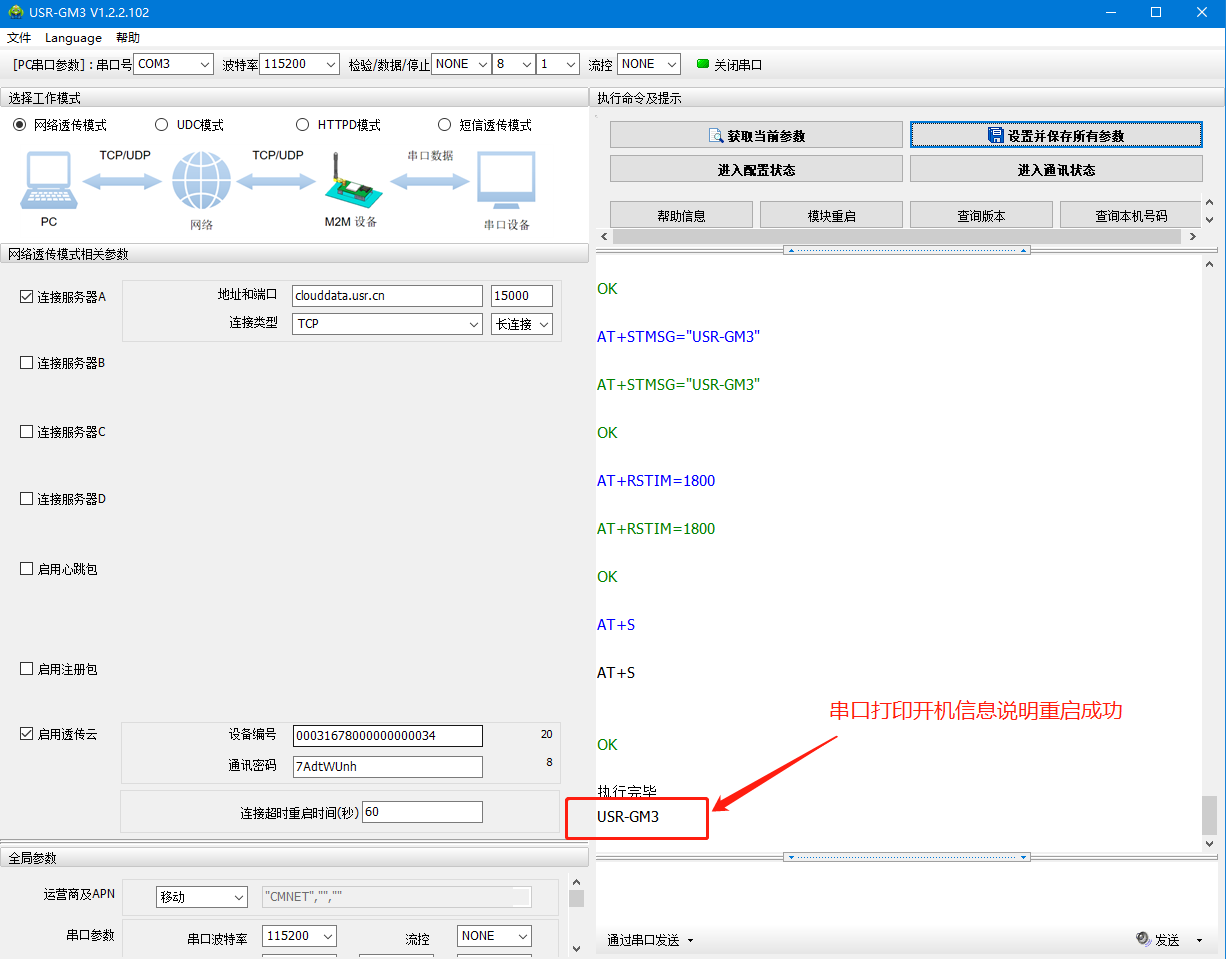Enable the 连接服务器B checkbox

27,363
